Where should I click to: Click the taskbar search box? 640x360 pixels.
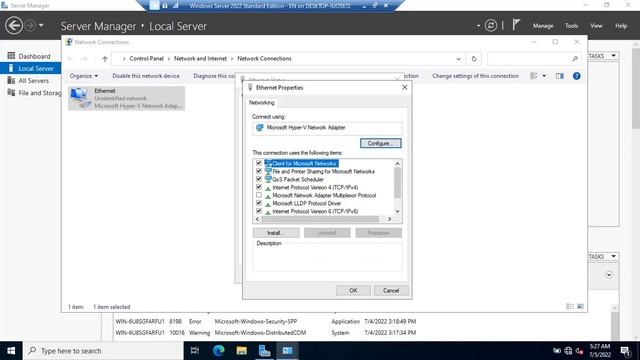103,351
